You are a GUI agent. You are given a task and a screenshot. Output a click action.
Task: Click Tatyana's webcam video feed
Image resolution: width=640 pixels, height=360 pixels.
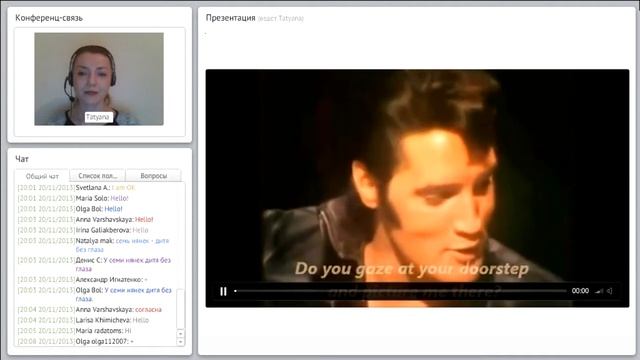[x=99, y=79]
